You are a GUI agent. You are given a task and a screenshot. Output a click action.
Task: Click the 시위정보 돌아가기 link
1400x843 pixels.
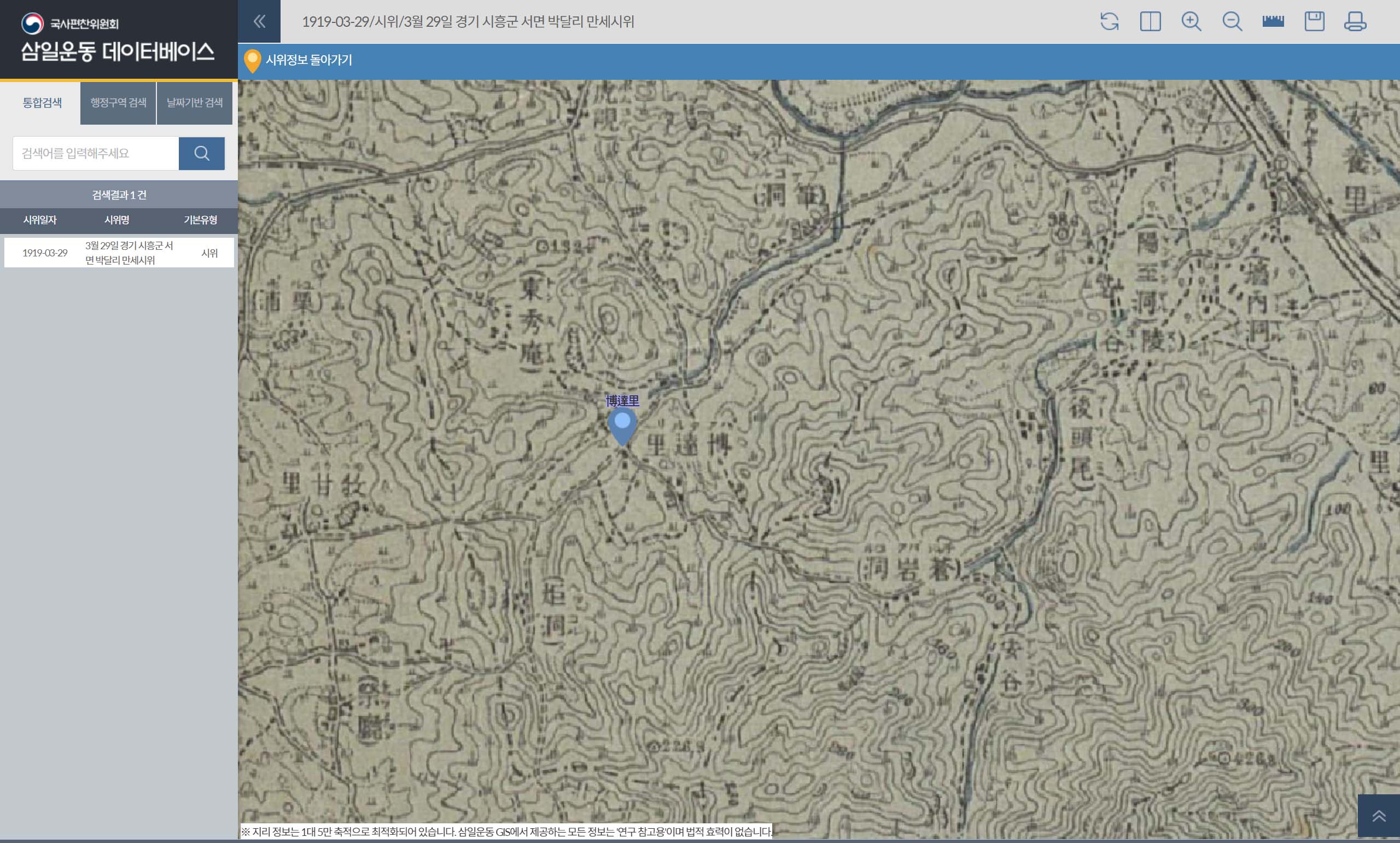point(308,60)
